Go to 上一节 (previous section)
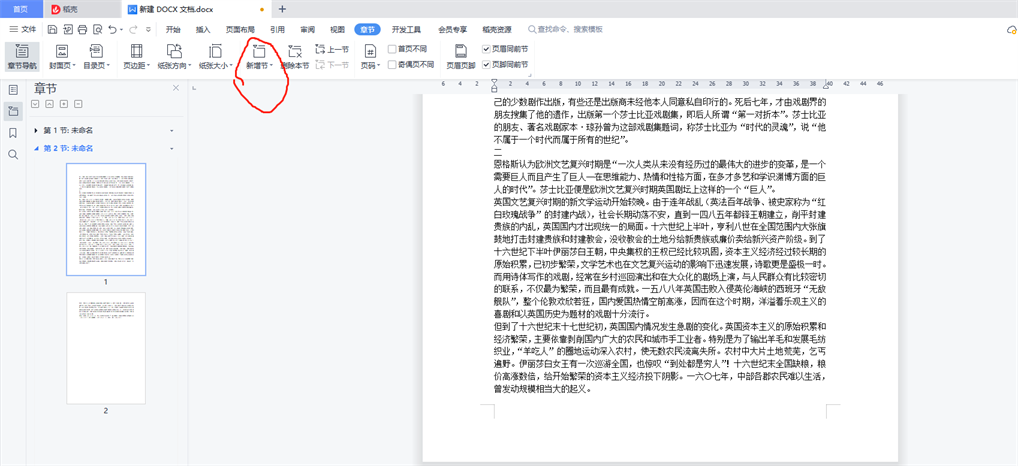Image resolution: width=1018 pixels, height=466 pixels. pyautogui.click(x=332, y=49)
